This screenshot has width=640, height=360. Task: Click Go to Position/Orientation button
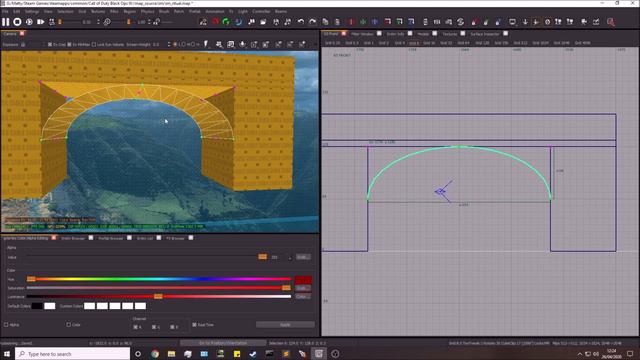tap(223, 343)
